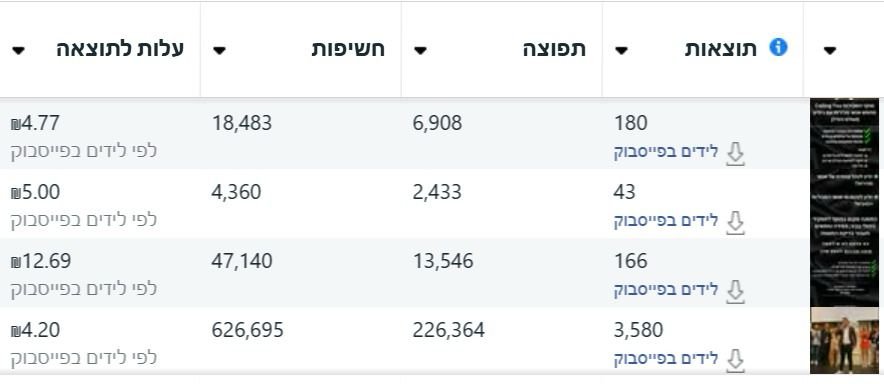Open לידים בפייסבוק link under 43 results
This screenshot has height=384, width=884.
[666, 221]
